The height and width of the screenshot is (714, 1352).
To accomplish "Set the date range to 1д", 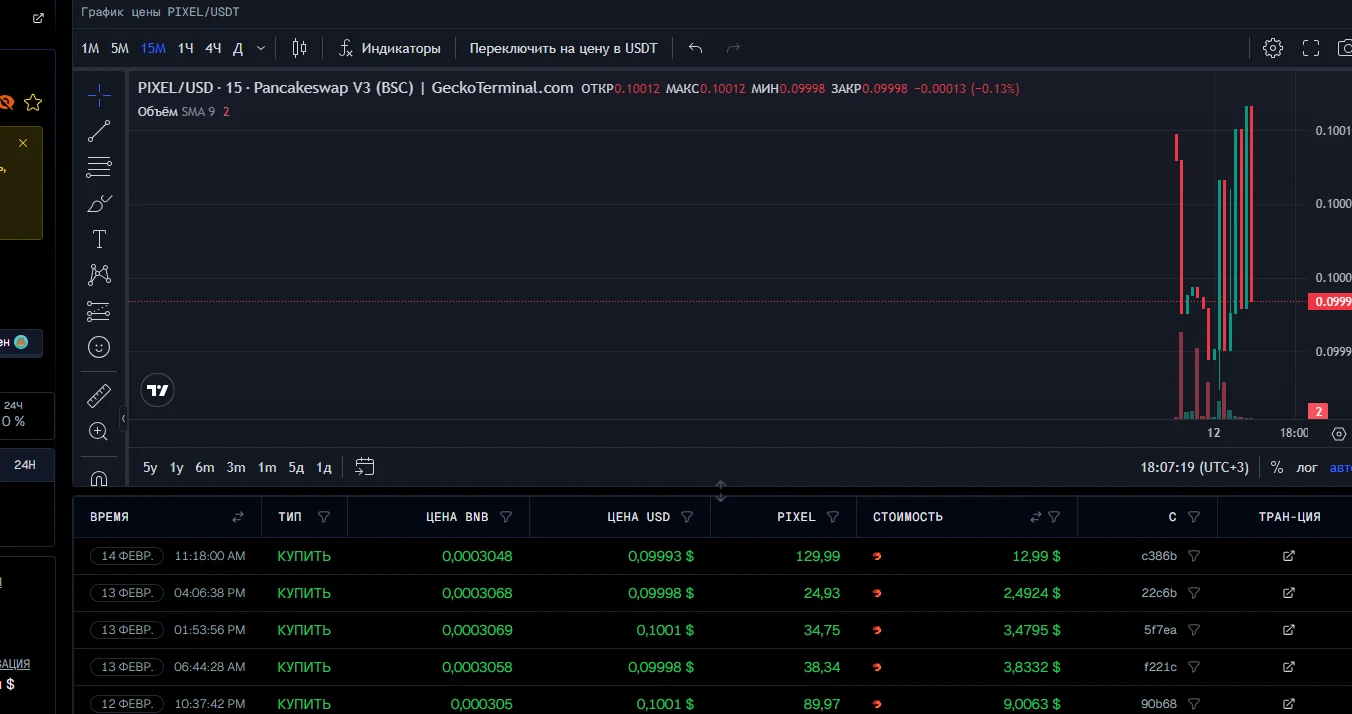I will 324,467.
